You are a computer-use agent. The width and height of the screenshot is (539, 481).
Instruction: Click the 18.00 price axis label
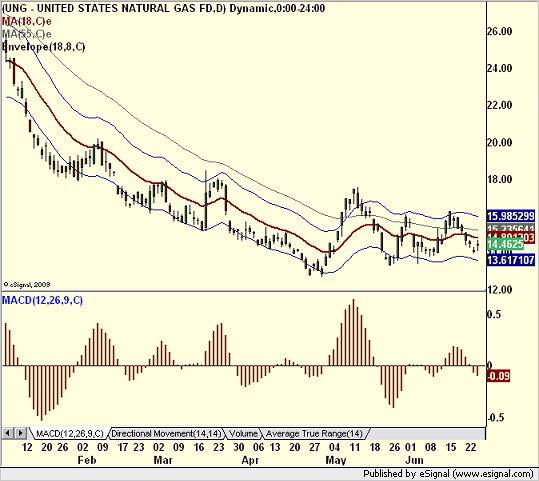click(499, 179)
